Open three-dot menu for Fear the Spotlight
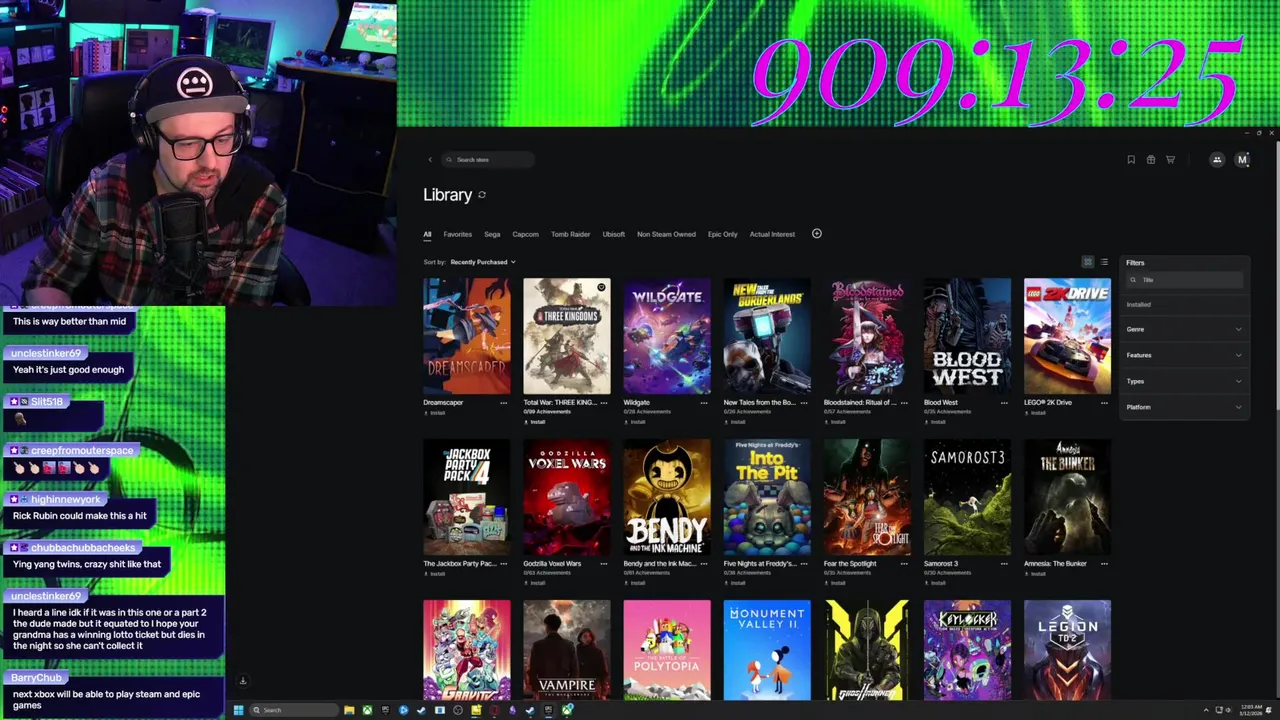 [x=903, y=564]
